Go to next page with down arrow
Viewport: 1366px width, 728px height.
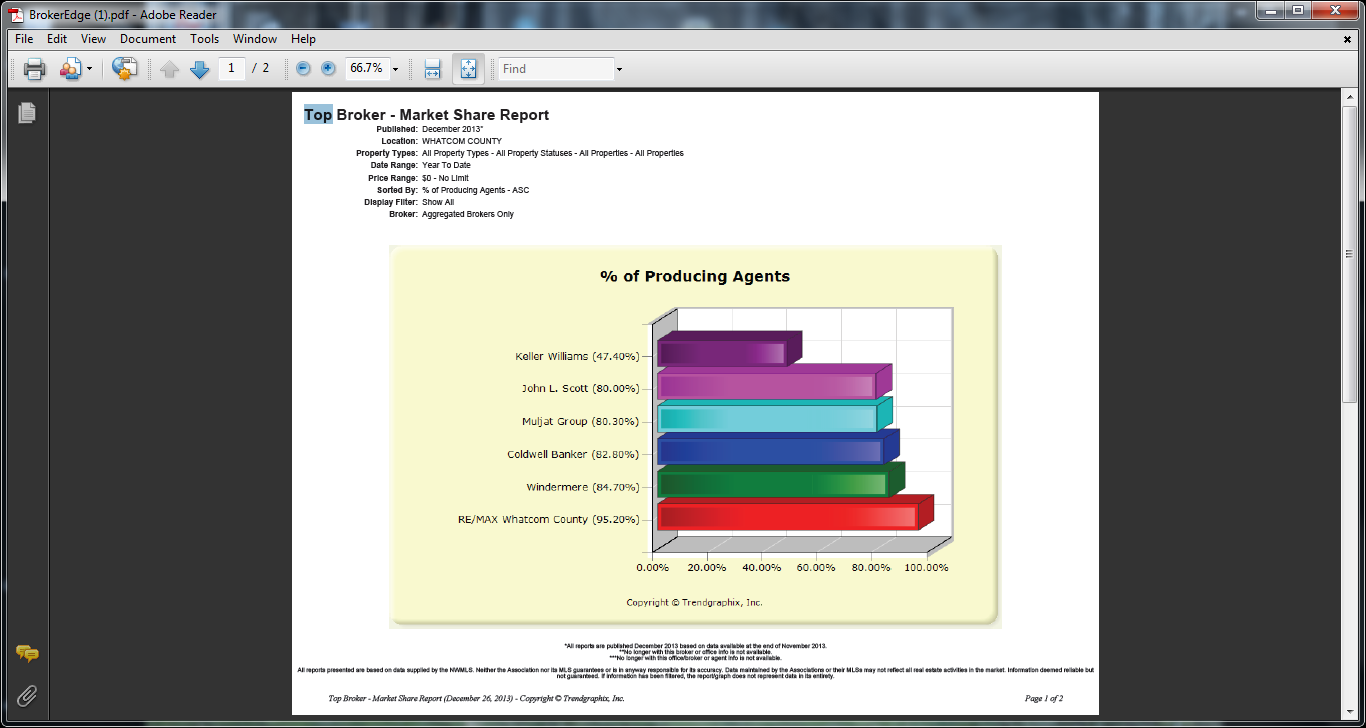(x=199, y=69)
